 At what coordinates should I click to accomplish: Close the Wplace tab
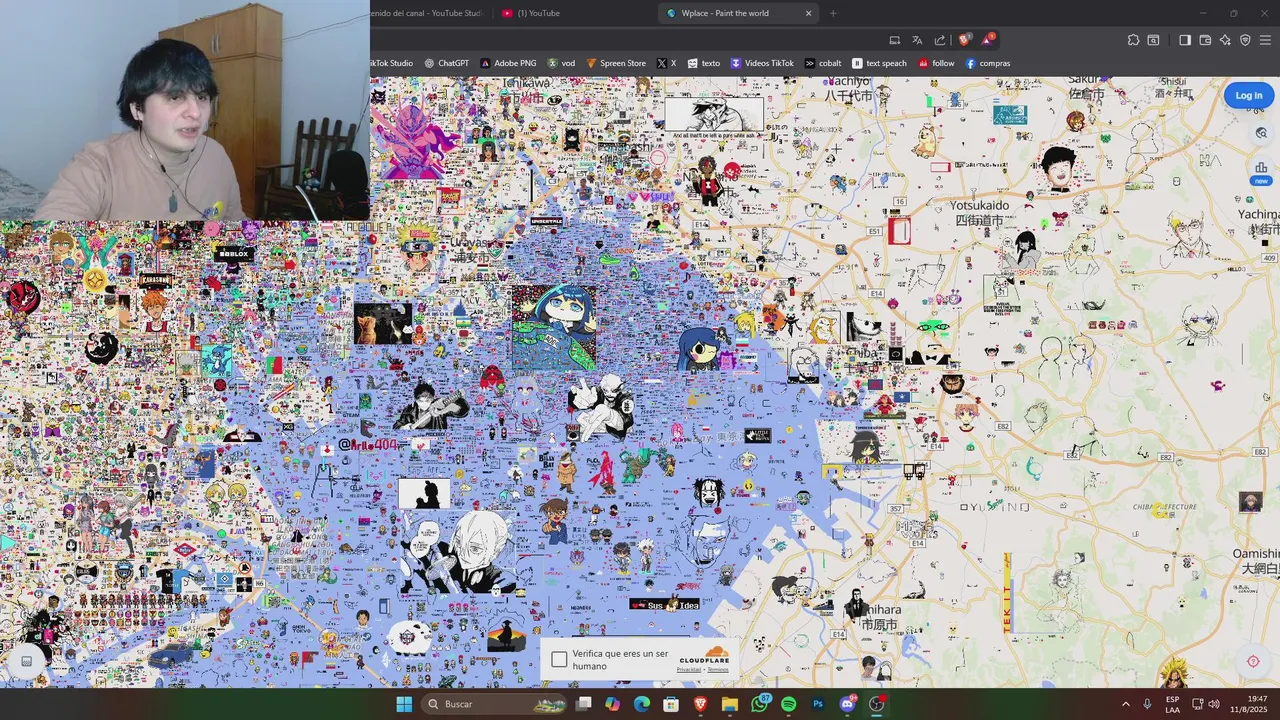click(808, 13)
